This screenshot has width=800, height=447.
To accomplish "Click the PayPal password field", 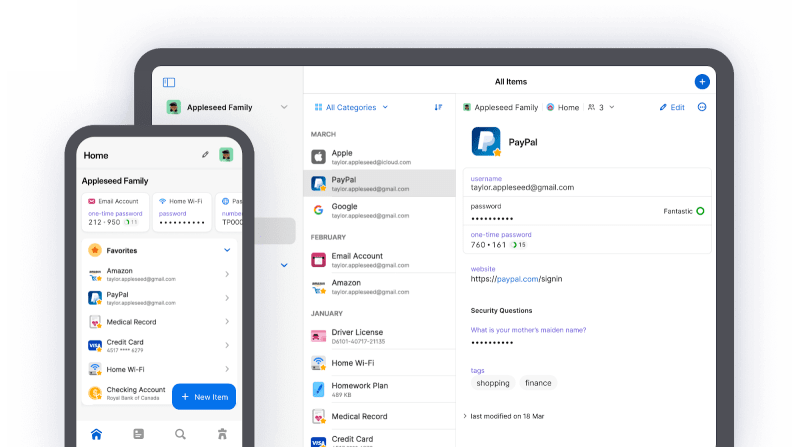I will [587, 211].
